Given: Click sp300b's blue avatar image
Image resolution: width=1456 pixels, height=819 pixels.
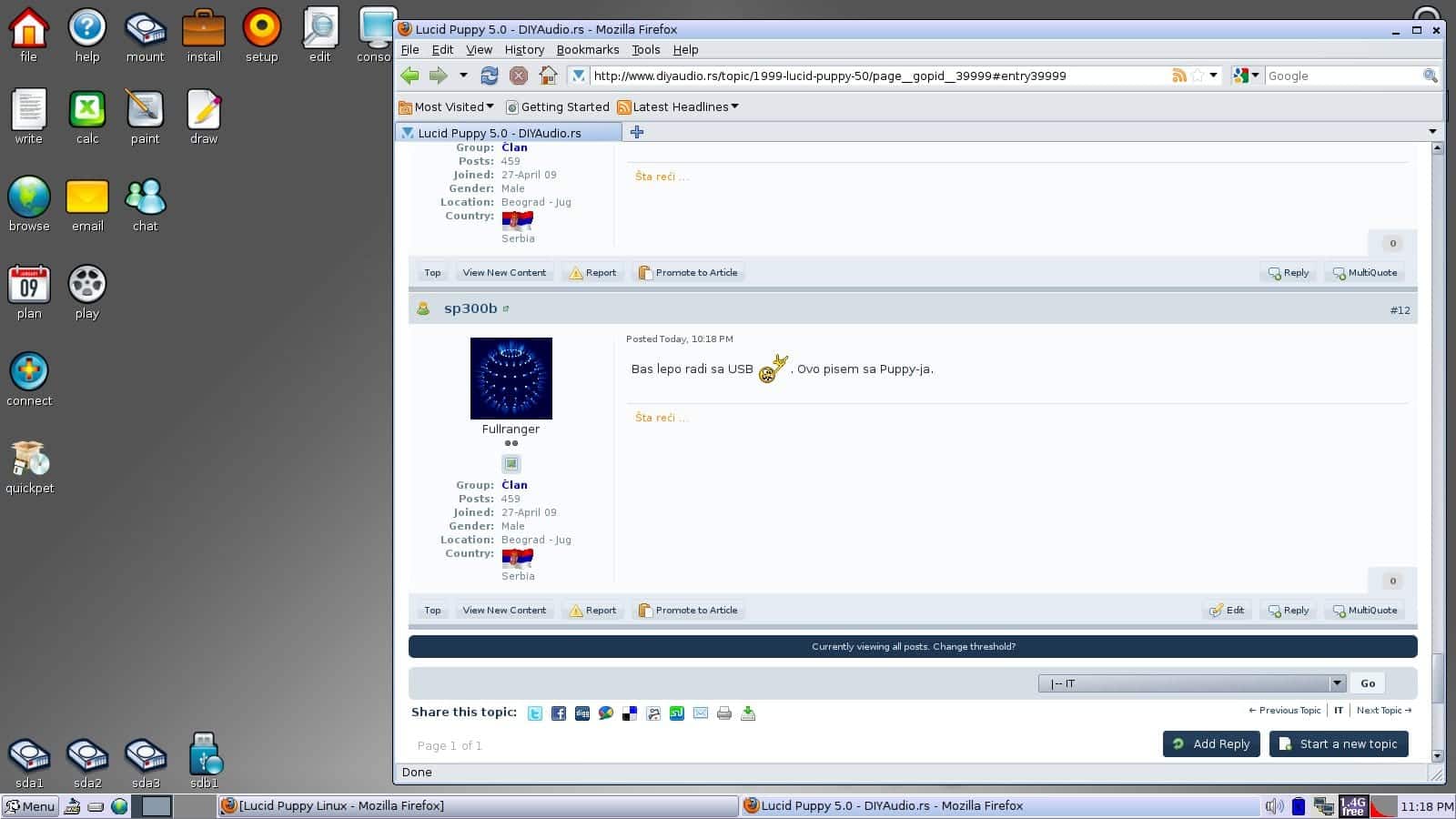Looking at the screenshot, I should 511,378.
